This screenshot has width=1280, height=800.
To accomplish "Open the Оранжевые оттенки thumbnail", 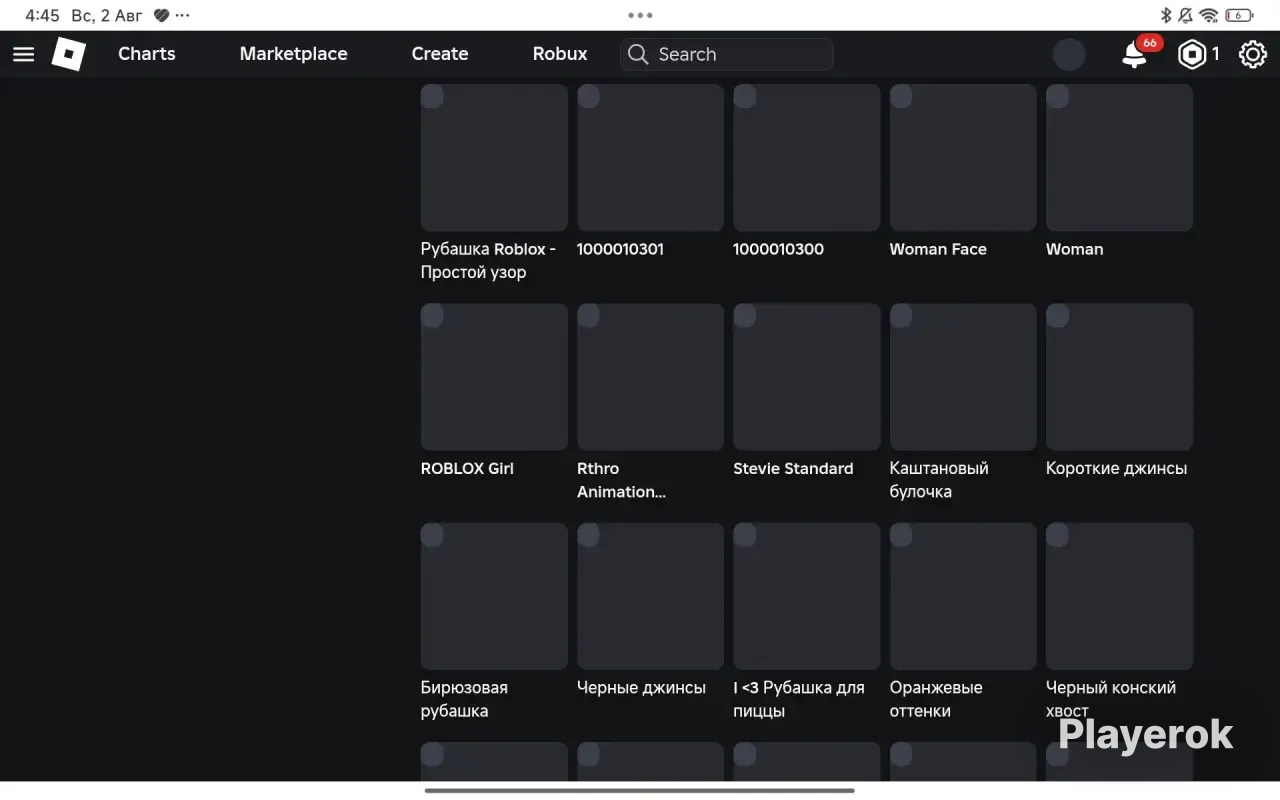I will pyautogui.click(x=963, y=596).
